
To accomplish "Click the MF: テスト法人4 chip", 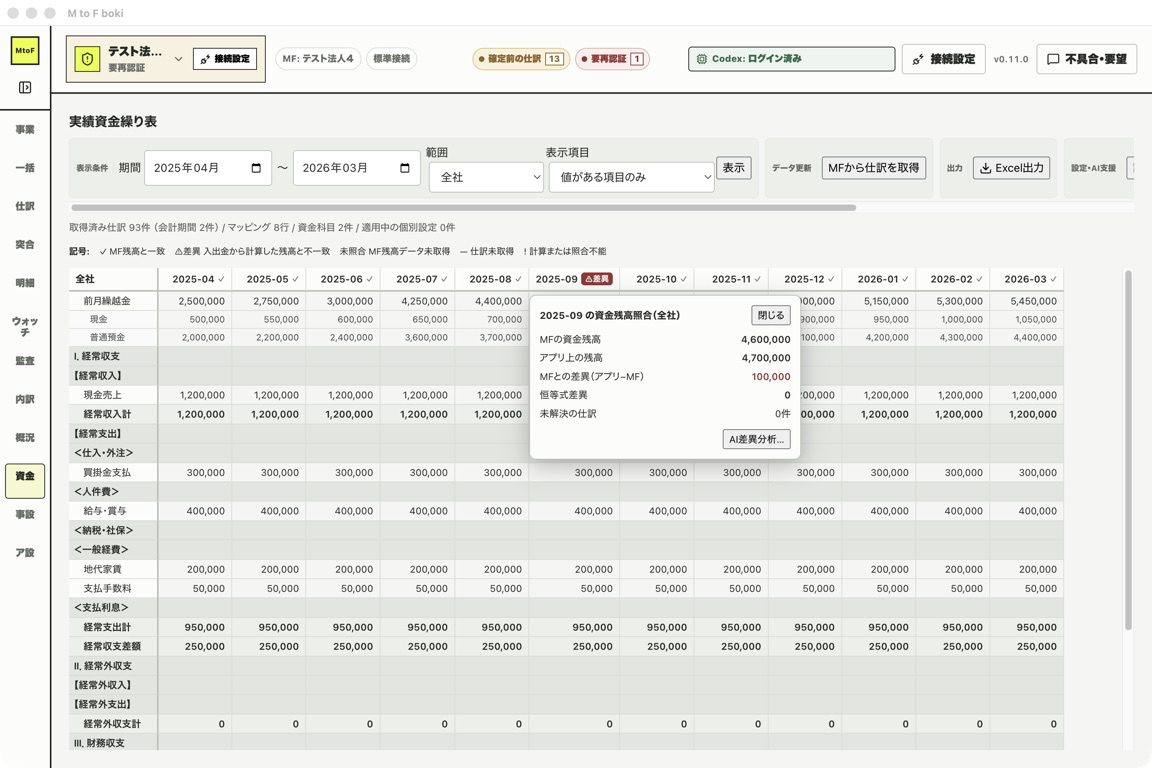I will 318,59.
